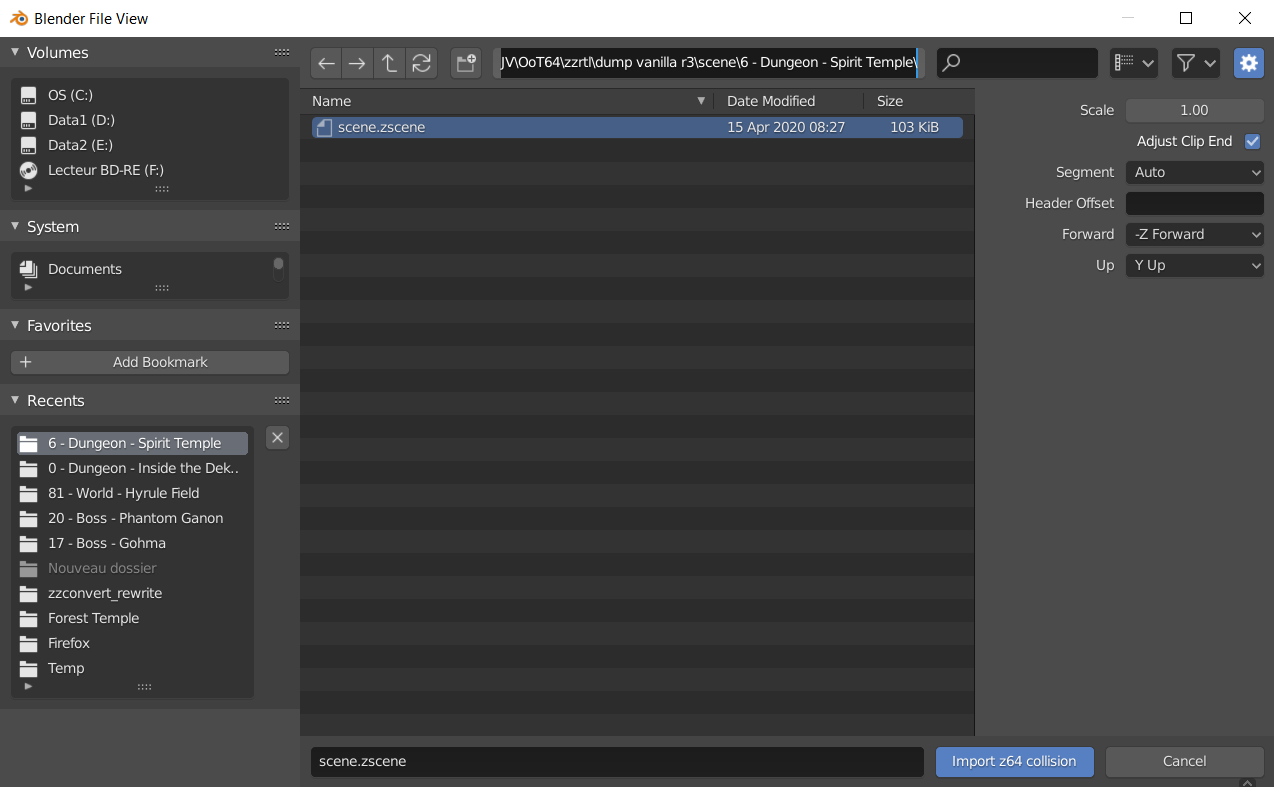Refresh the file list
The image size is (1274, 787).
(x=421, y=63)
